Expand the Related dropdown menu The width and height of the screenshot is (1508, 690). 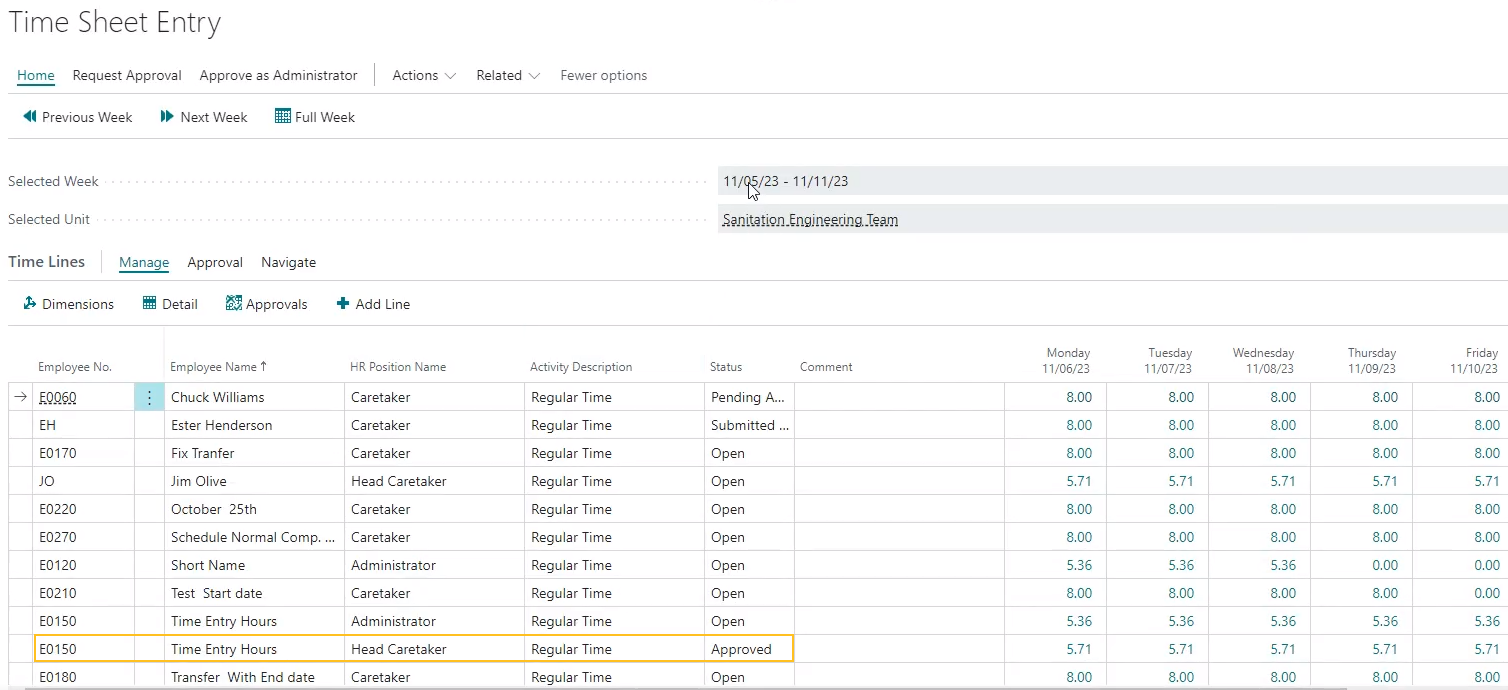coord(508,75)
